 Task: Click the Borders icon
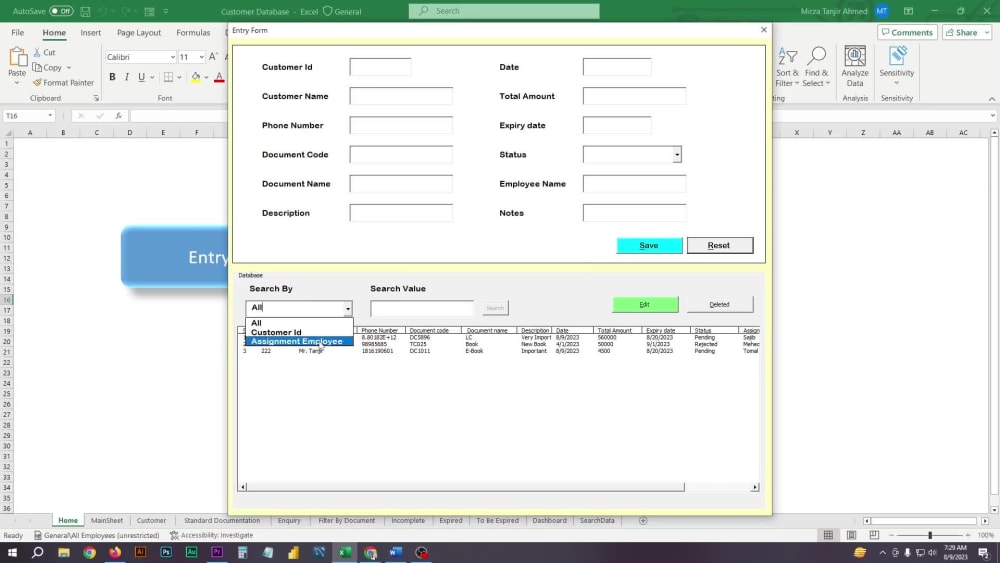click(x=168, y=77)
